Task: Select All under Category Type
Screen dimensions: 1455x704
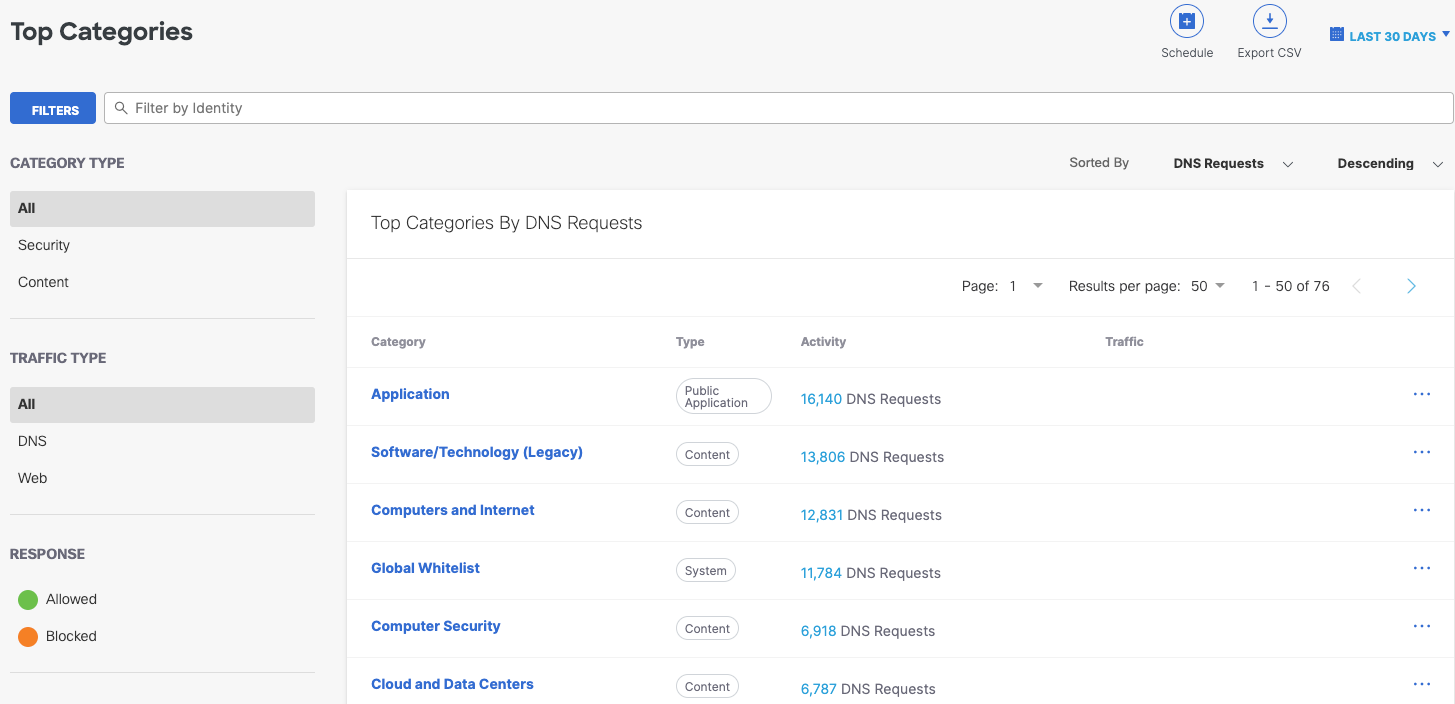Action: point(162,209)
